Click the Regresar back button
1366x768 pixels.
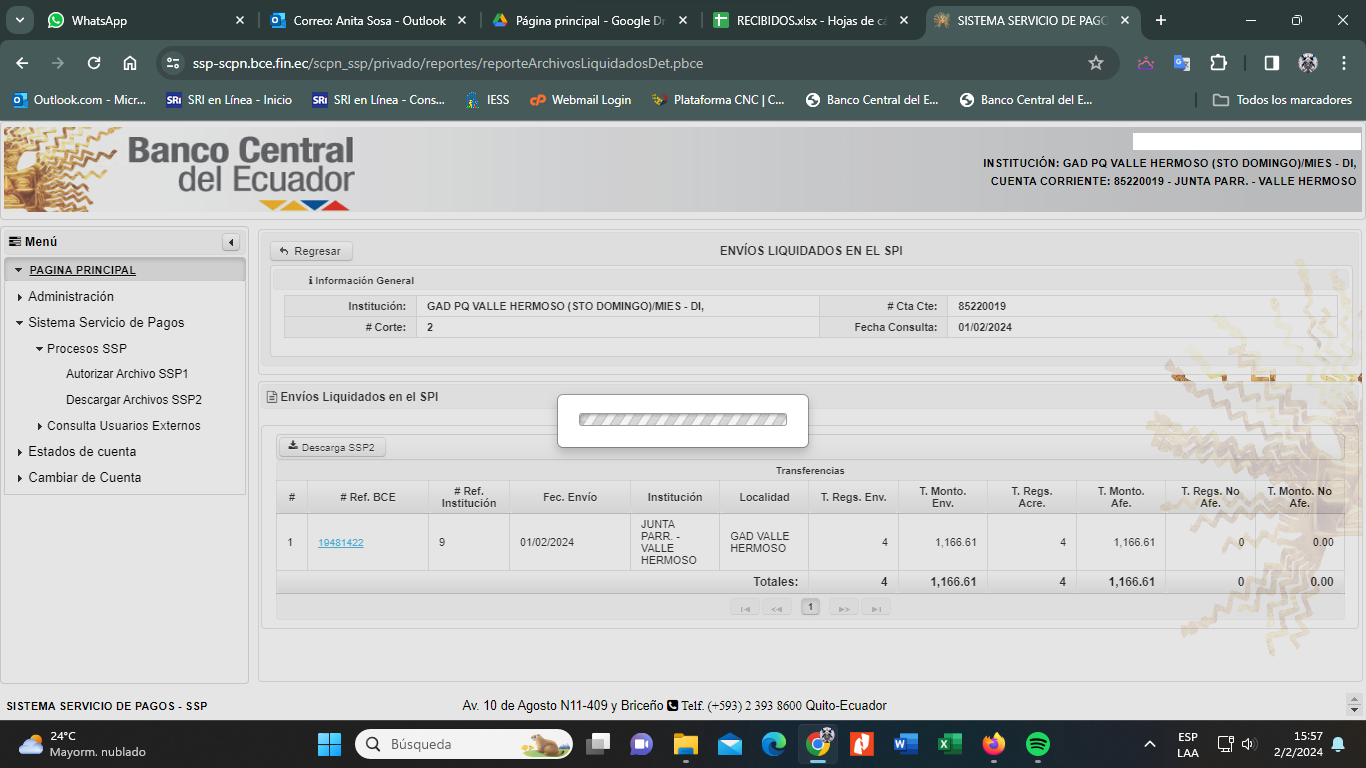pyautogui.click(x=311, y=251)
